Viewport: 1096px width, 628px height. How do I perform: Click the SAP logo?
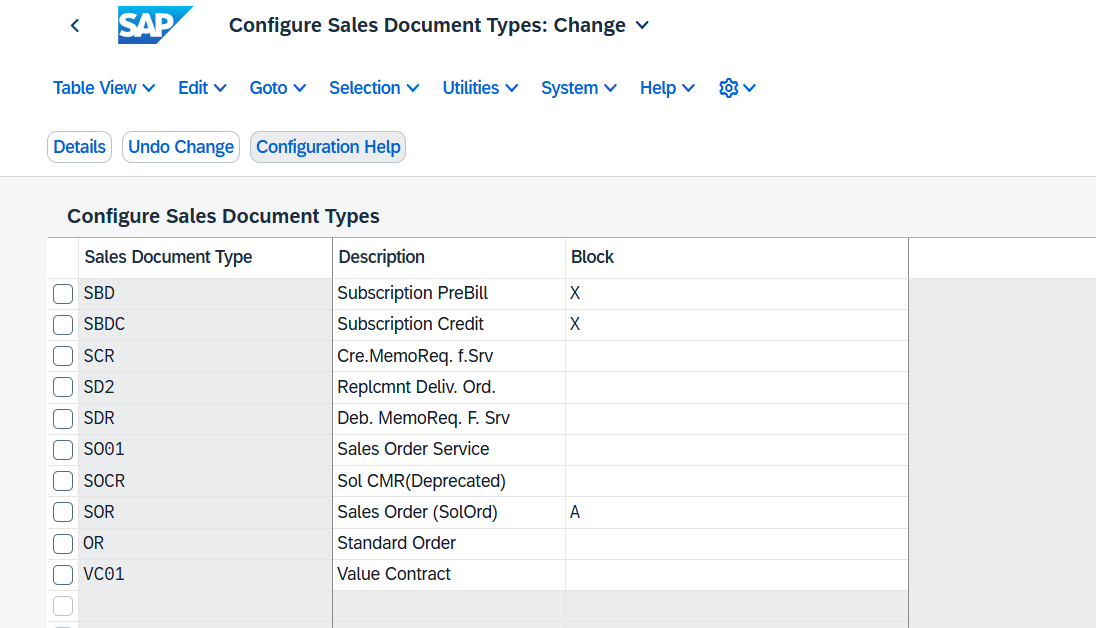154,25
